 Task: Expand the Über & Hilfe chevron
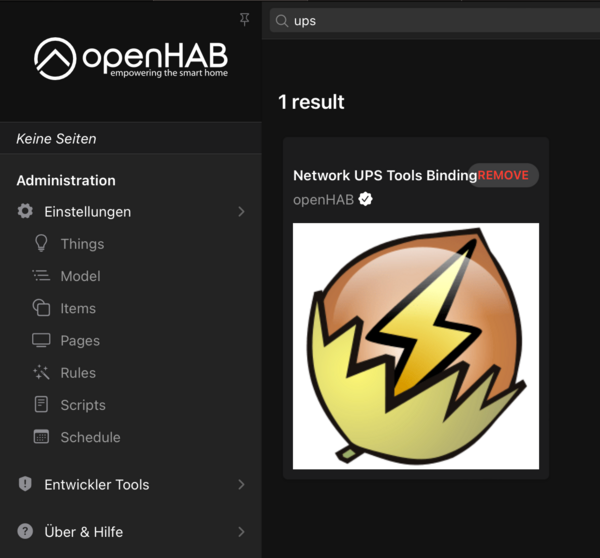click(x=241, y=532)
